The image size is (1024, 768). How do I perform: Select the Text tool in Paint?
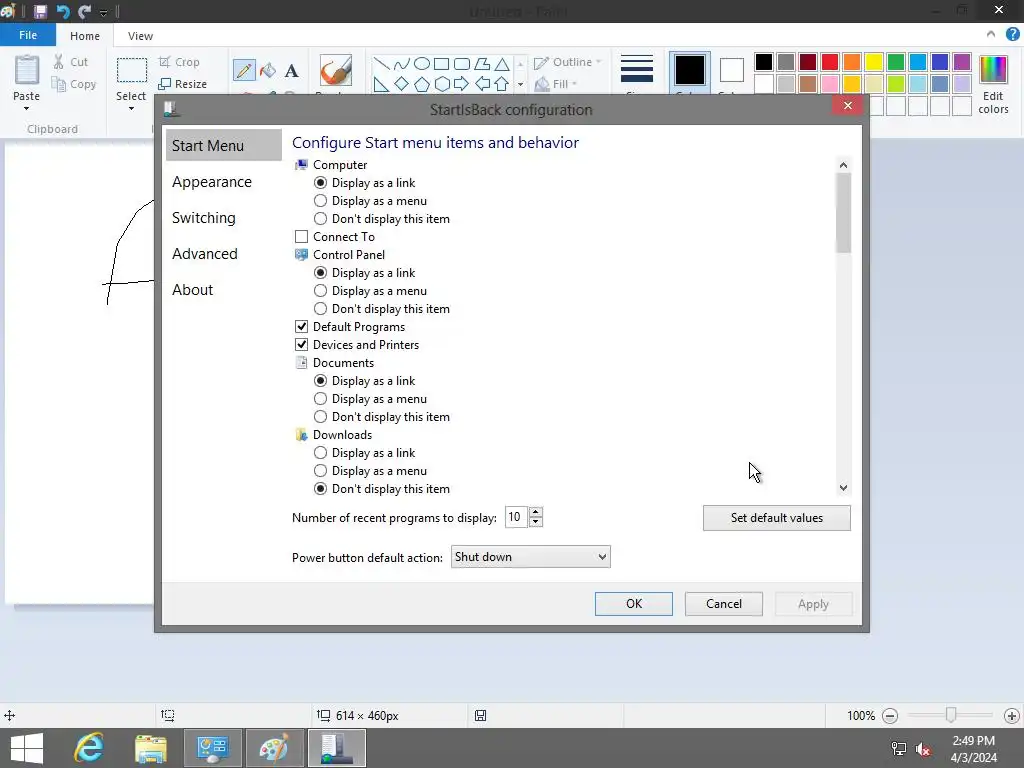pyautogui.click(x=292, y=71)
